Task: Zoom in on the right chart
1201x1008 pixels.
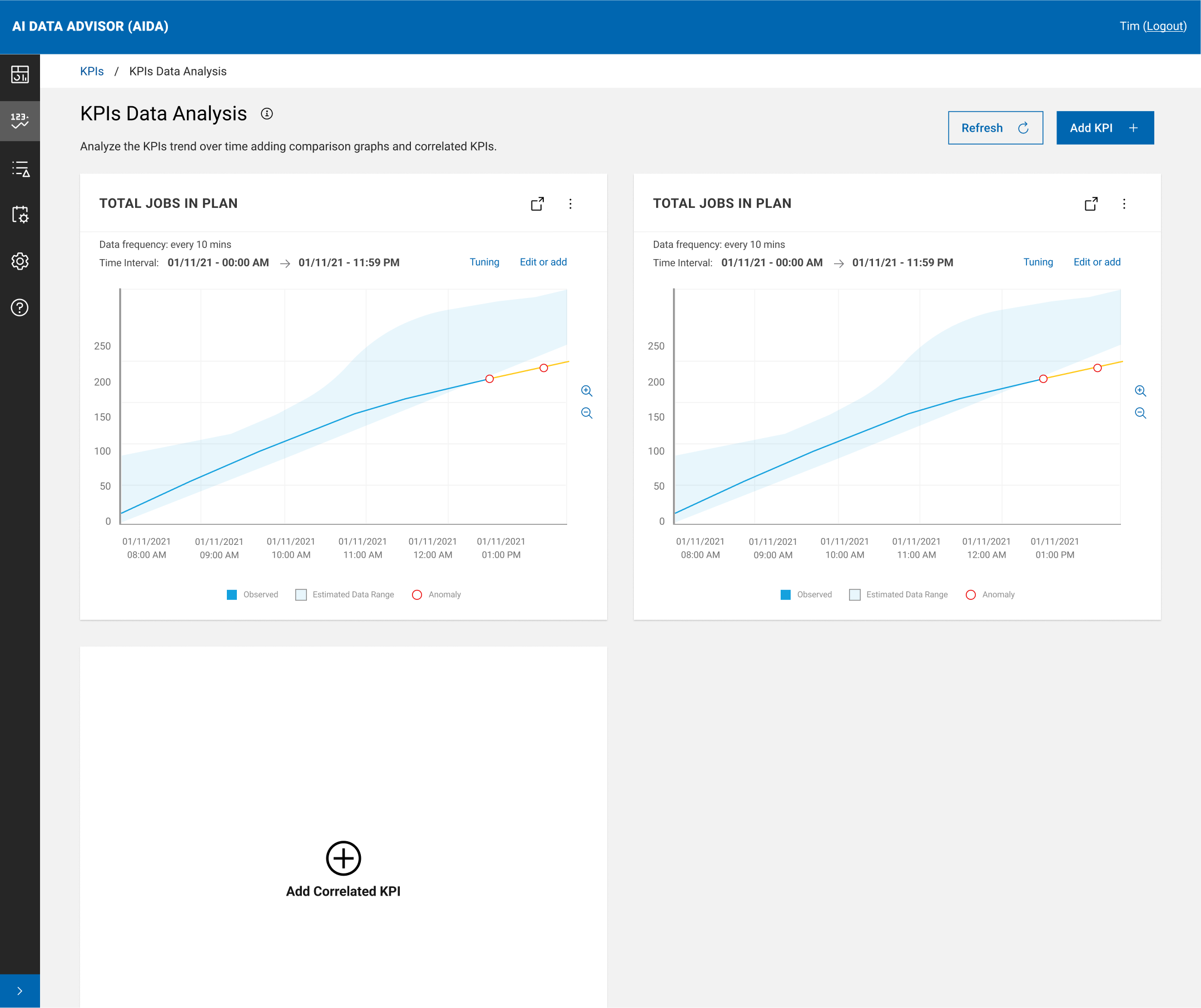Action: [x=1140, y=391]
